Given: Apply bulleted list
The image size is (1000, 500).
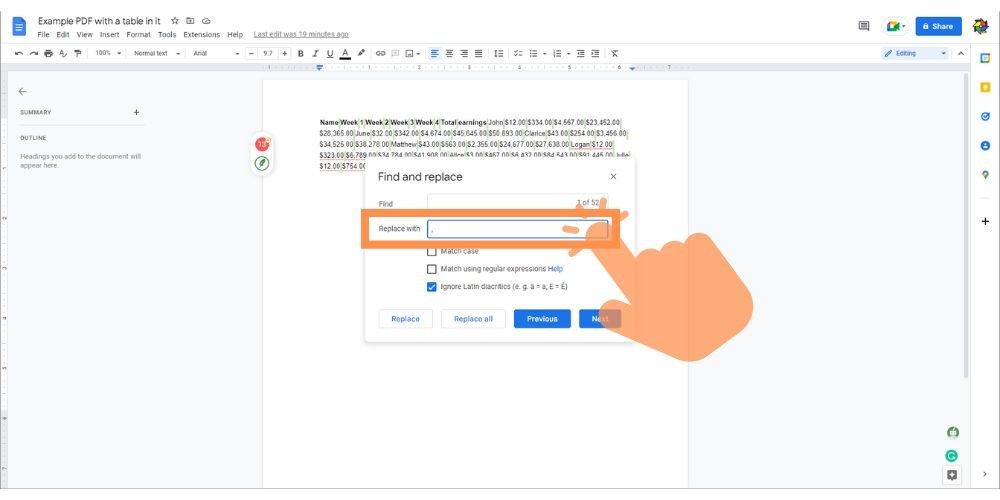Looking at the screenshot, I should tap(534, 54).
